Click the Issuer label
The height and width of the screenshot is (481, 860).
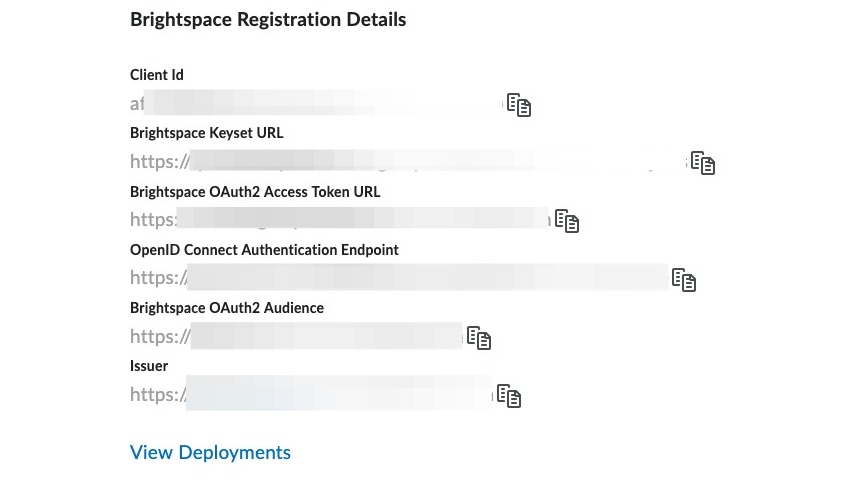tap(149, 366)
